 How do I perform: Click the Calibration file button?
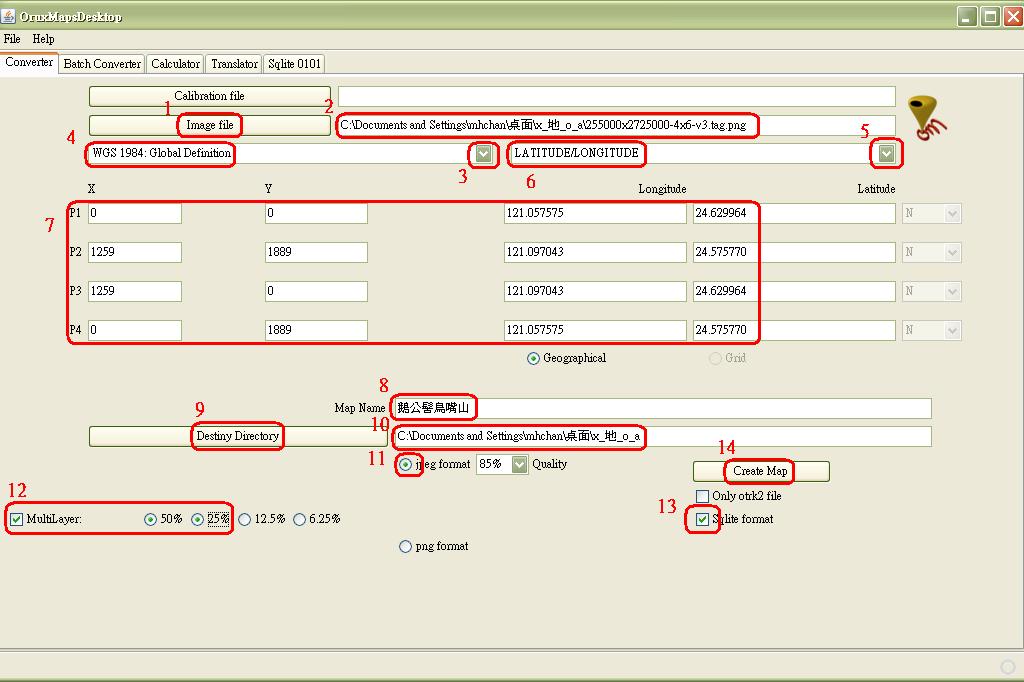(x=210, y=96)
